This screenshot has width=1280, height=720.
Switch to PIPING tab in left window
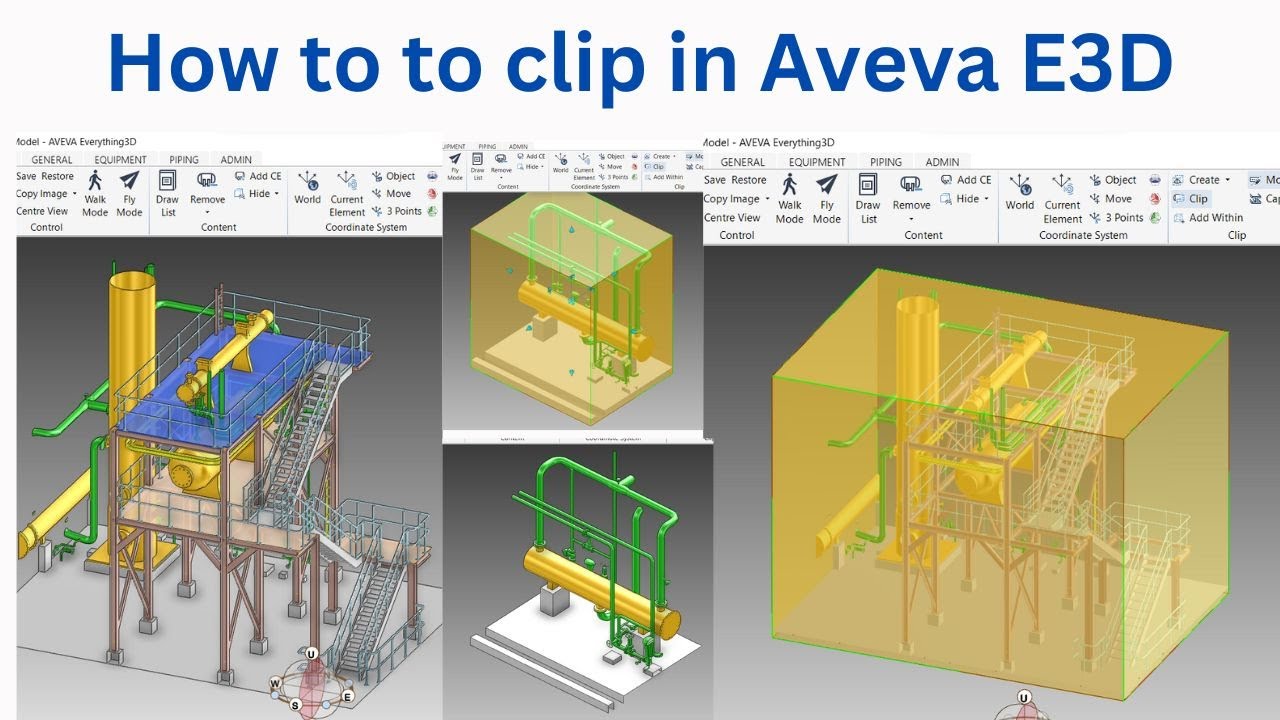coord(184,159)
